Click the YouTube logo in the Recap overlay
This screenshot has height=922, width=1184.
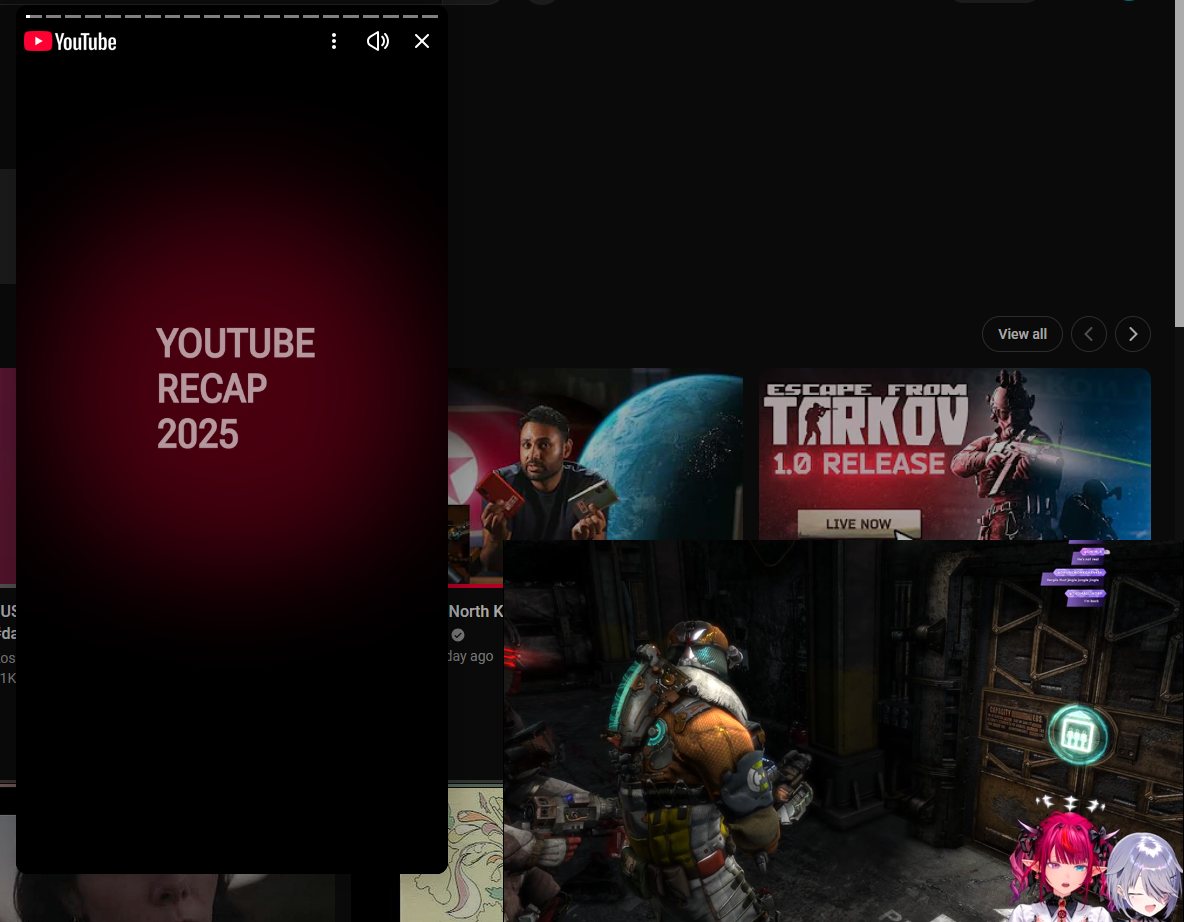coord(70,41)
